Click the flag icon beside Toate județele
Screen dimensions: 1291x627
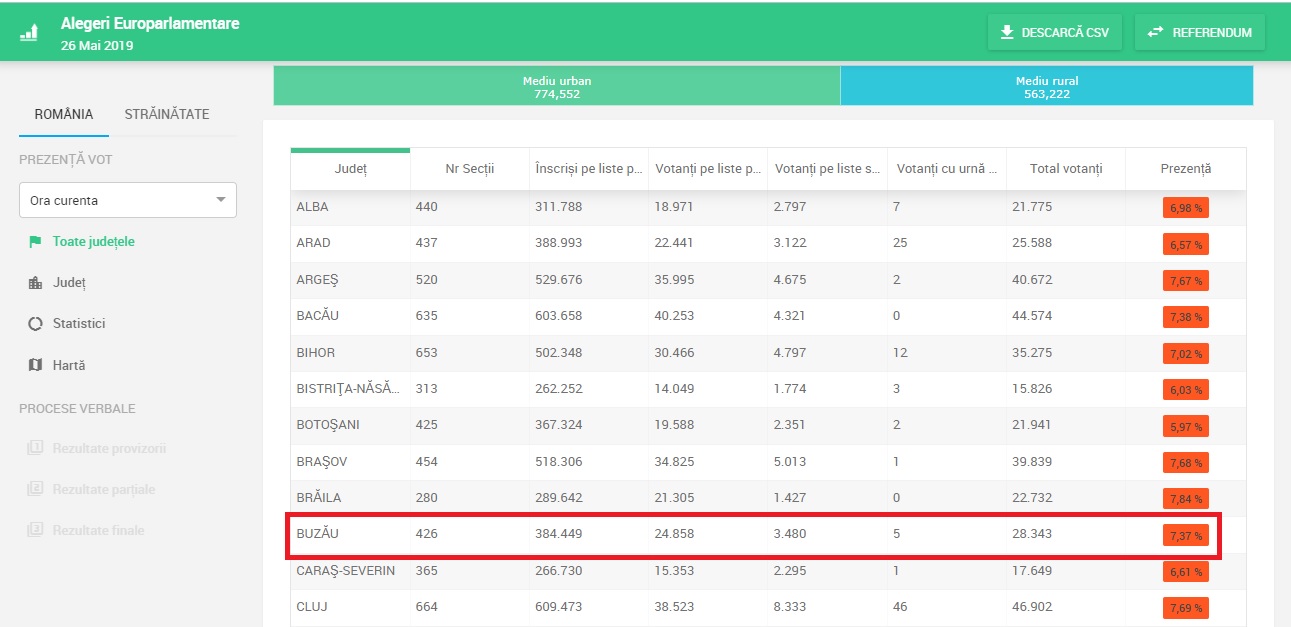click(35, 242)
